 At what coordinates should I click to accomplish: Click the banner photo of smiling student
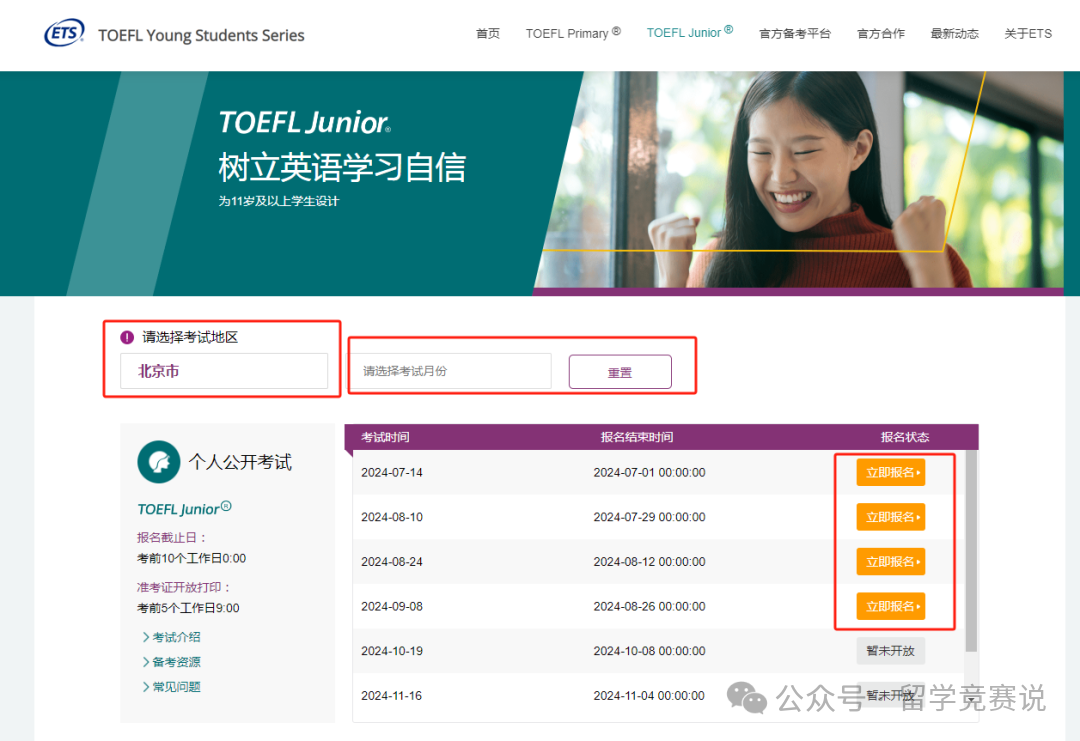[x=799, y=180]
